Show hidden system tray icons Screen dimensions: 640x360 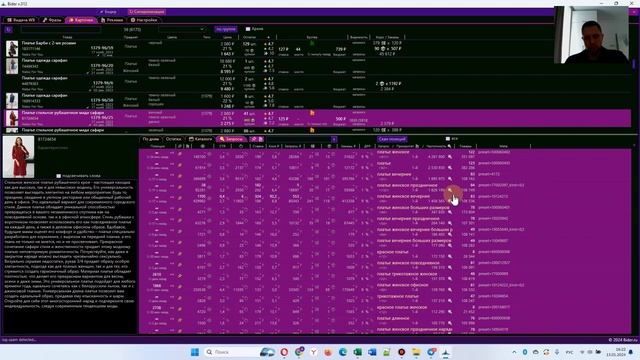click(514, 352)
